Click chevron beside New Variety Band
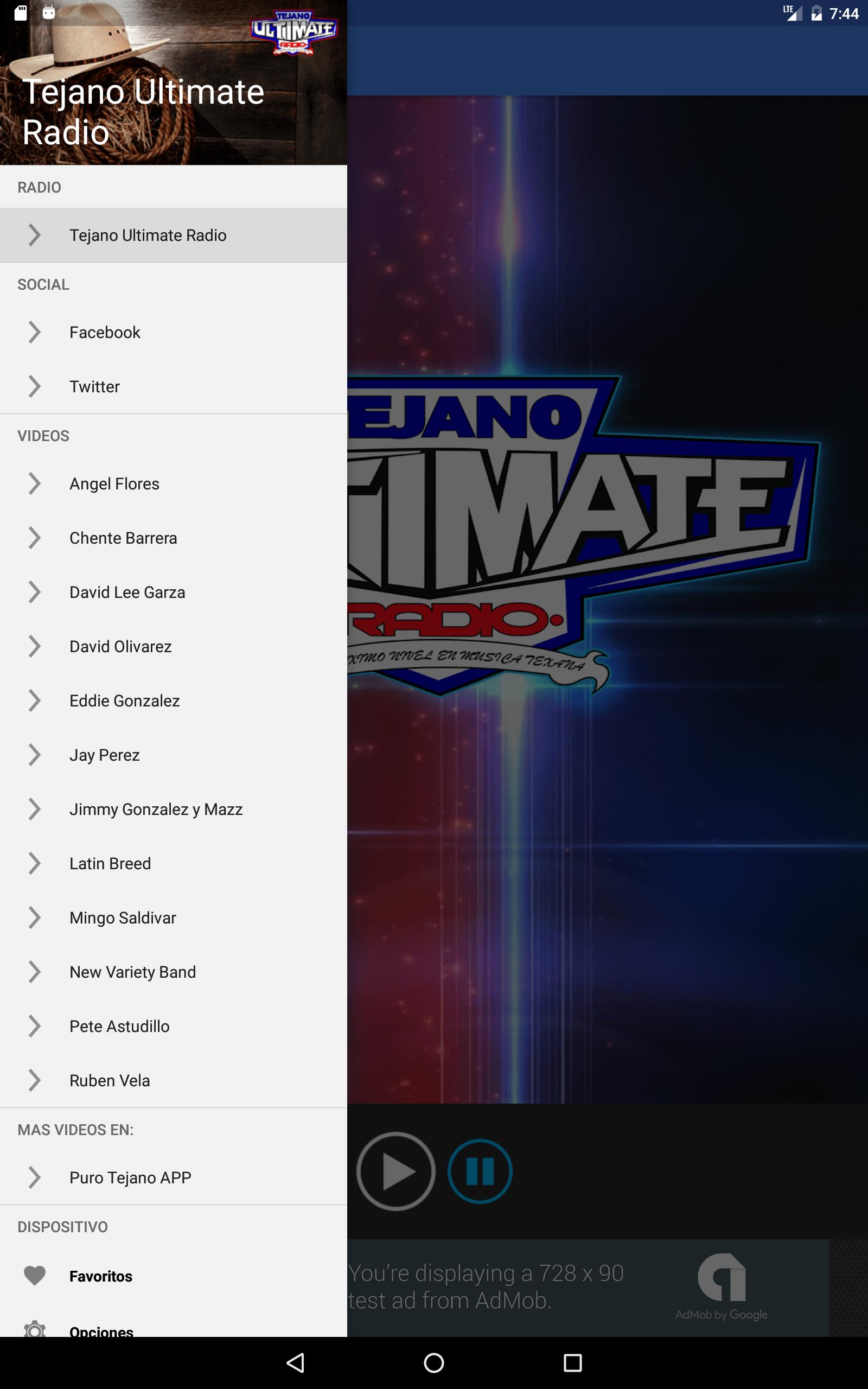The image size is (868, 1389). point(34,972)
